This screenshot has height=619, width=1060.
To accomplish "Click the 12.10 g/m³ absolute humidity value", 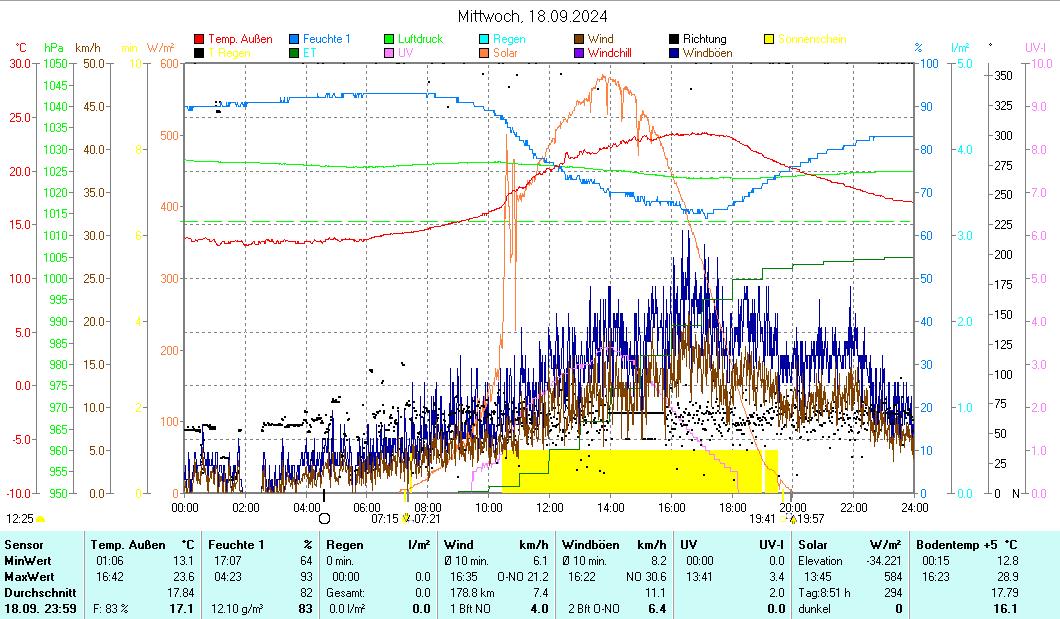I will point(237,609).
